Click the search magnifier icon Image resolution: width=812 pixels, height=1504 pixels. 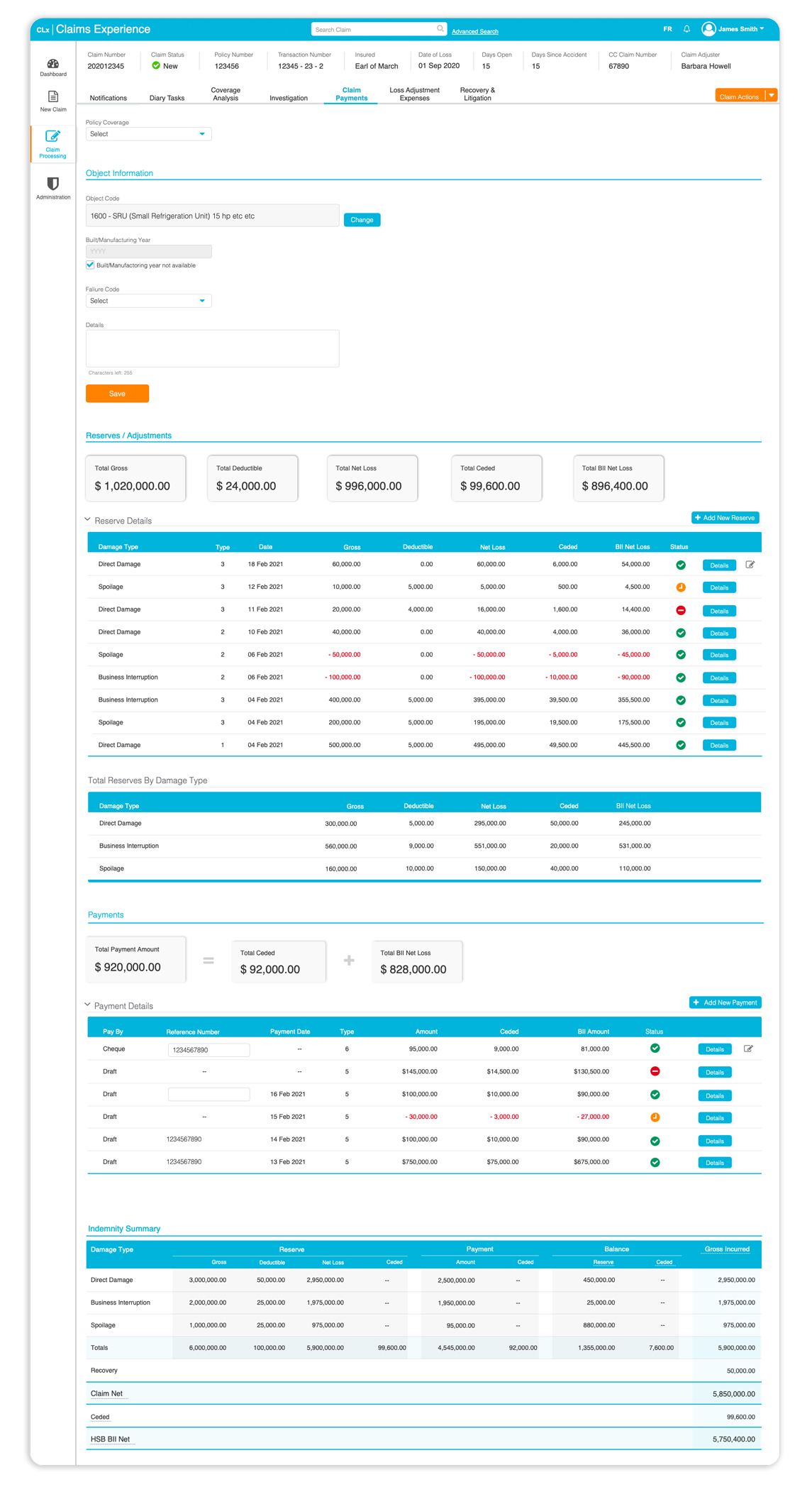click(440, 29)
